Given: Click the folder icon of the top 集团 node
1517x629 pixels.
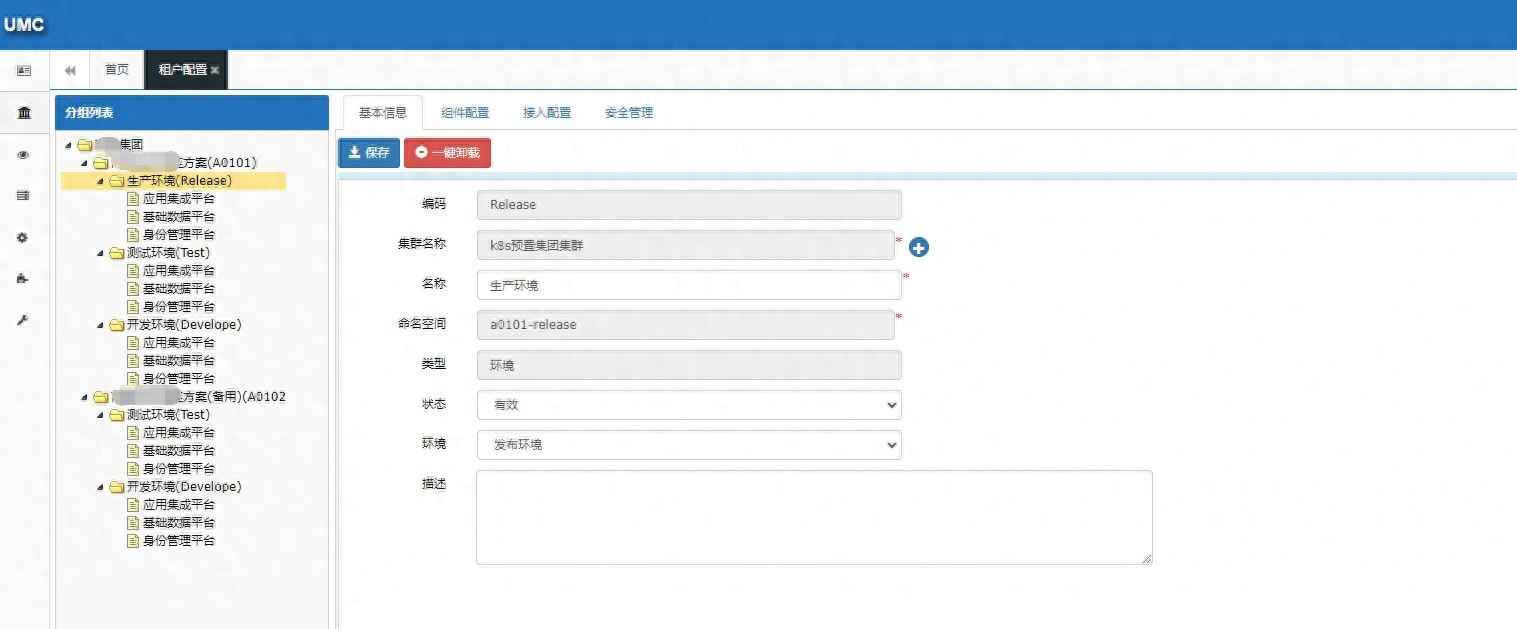Looking at the screenshot, I should pyautogui.click(x=85, y=145).
